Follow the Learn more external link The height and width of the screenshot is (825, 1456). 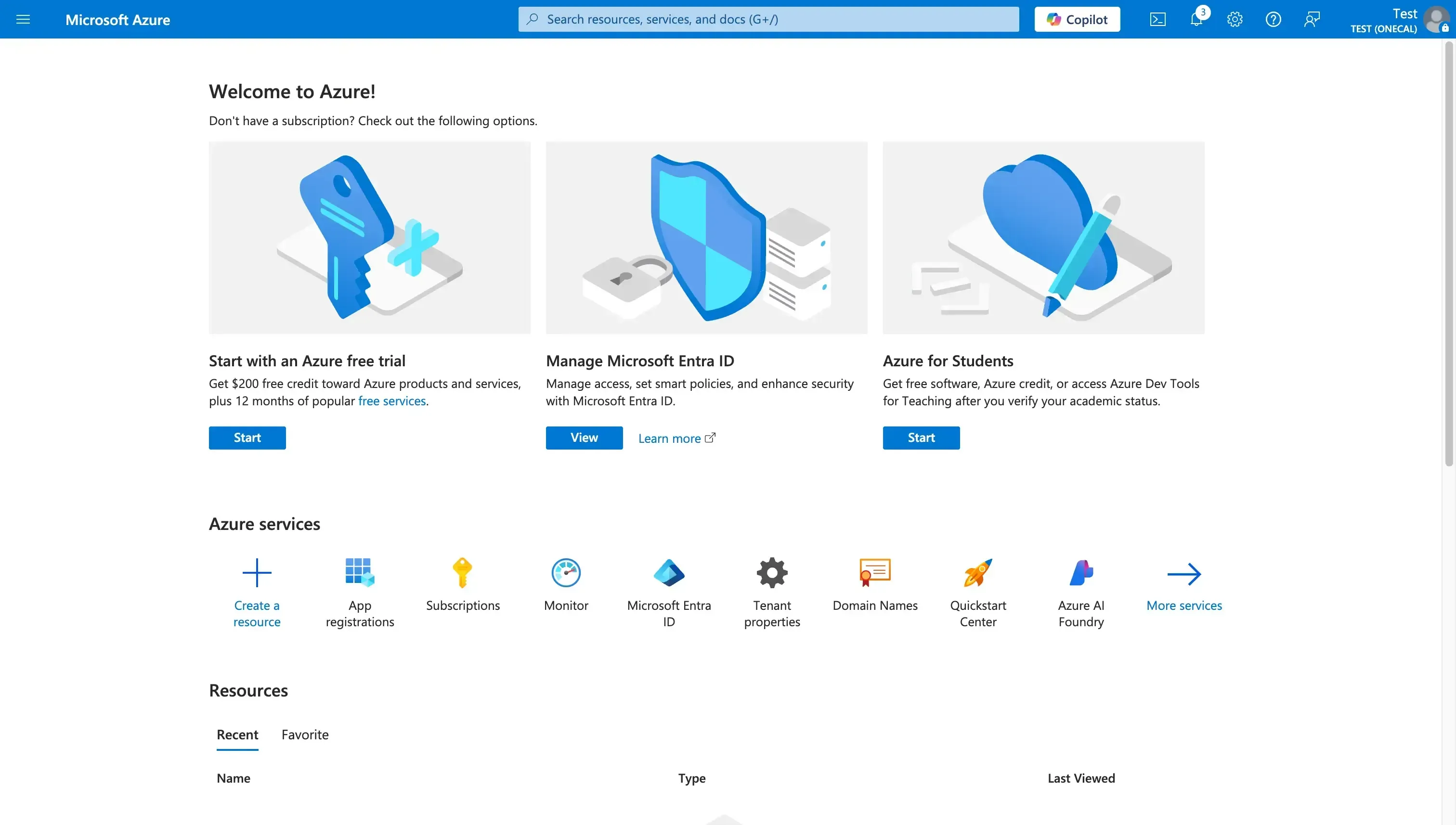pyautogui.click(x=676, y=438)
